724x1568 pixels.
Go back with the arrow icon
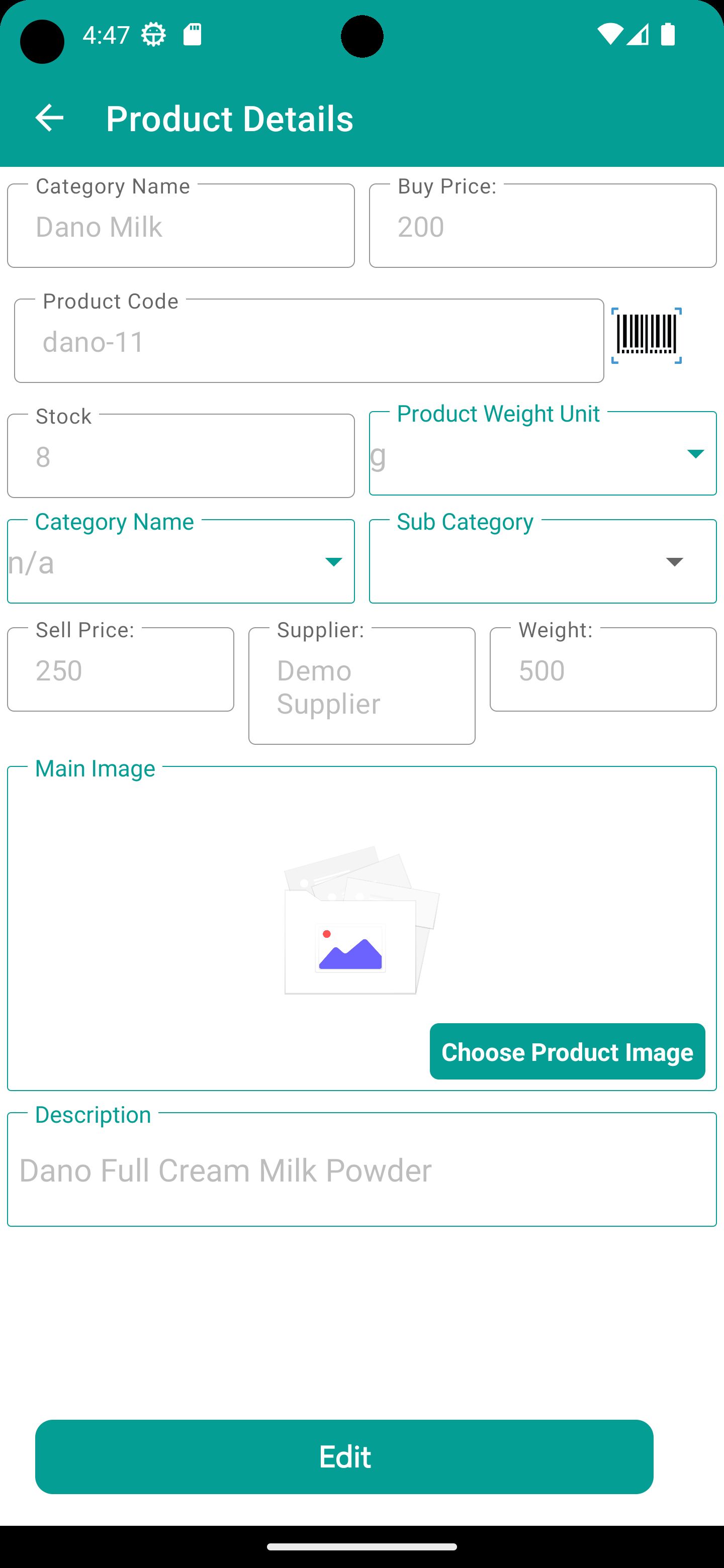49,118
